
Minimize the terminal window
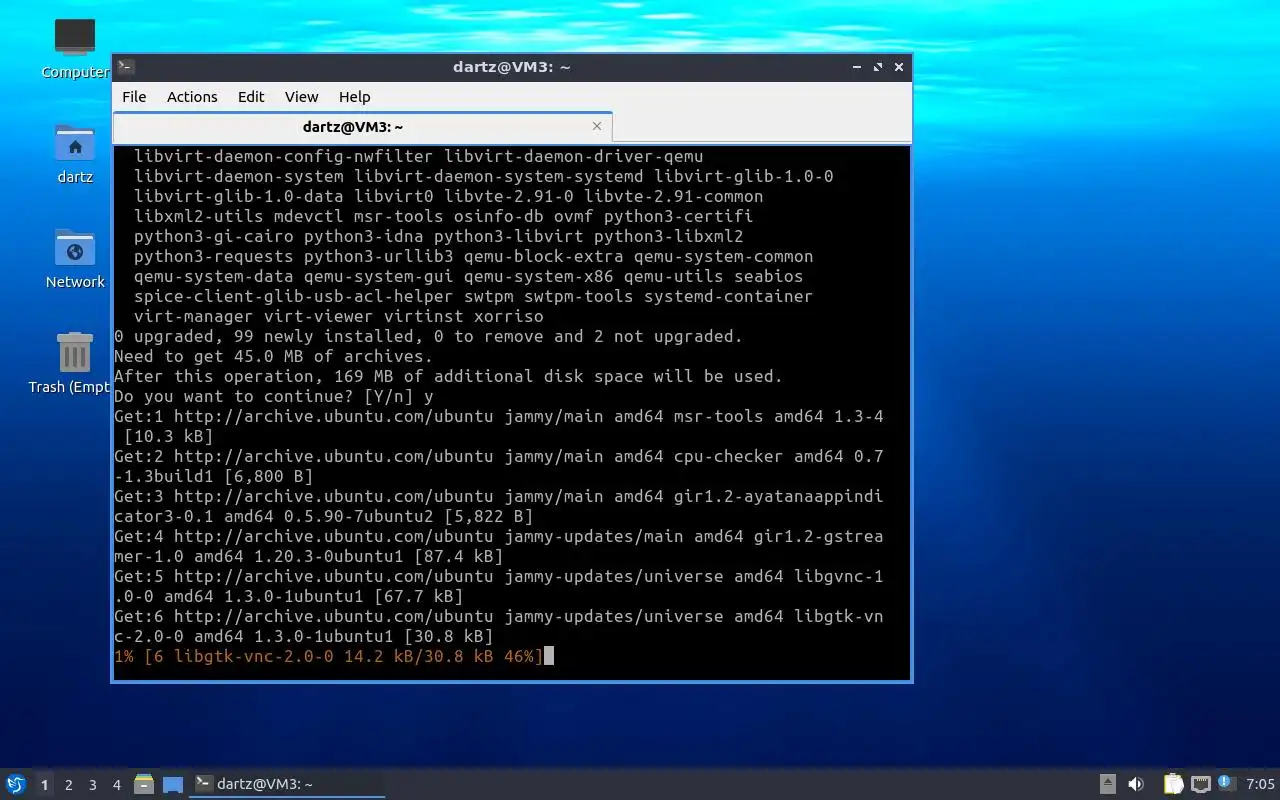(857, 67)
